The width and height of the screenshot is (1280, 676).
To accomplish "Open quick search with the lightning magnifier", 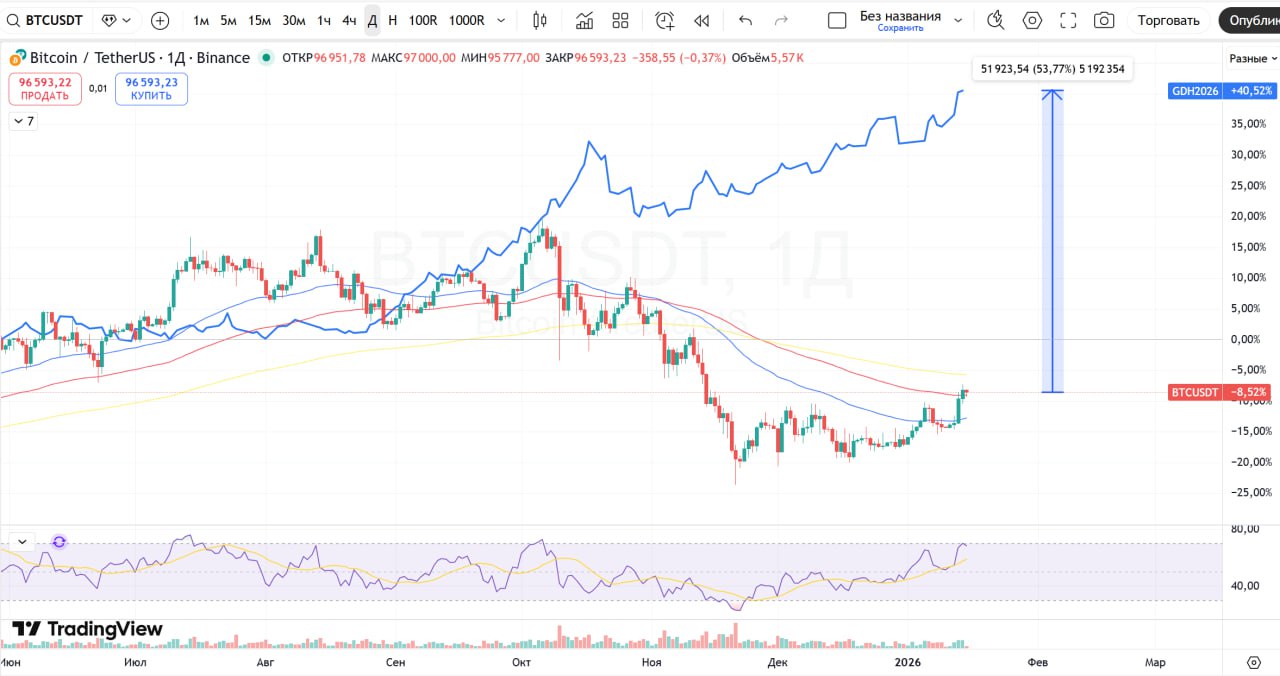I will click(x=995, y=20).
